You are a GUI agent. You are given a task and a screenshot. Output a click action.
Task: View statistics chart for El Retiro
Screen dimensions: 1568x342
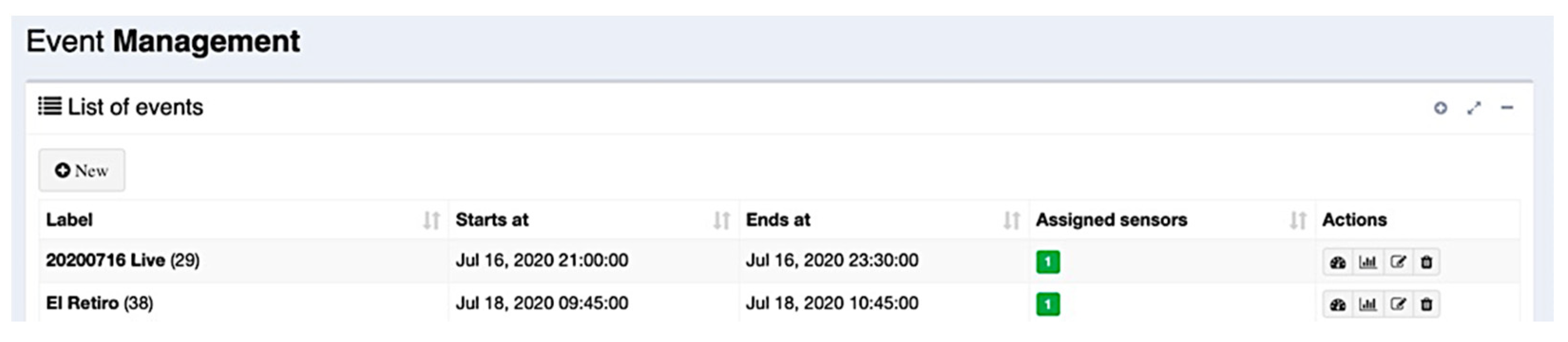(1368, 305)
